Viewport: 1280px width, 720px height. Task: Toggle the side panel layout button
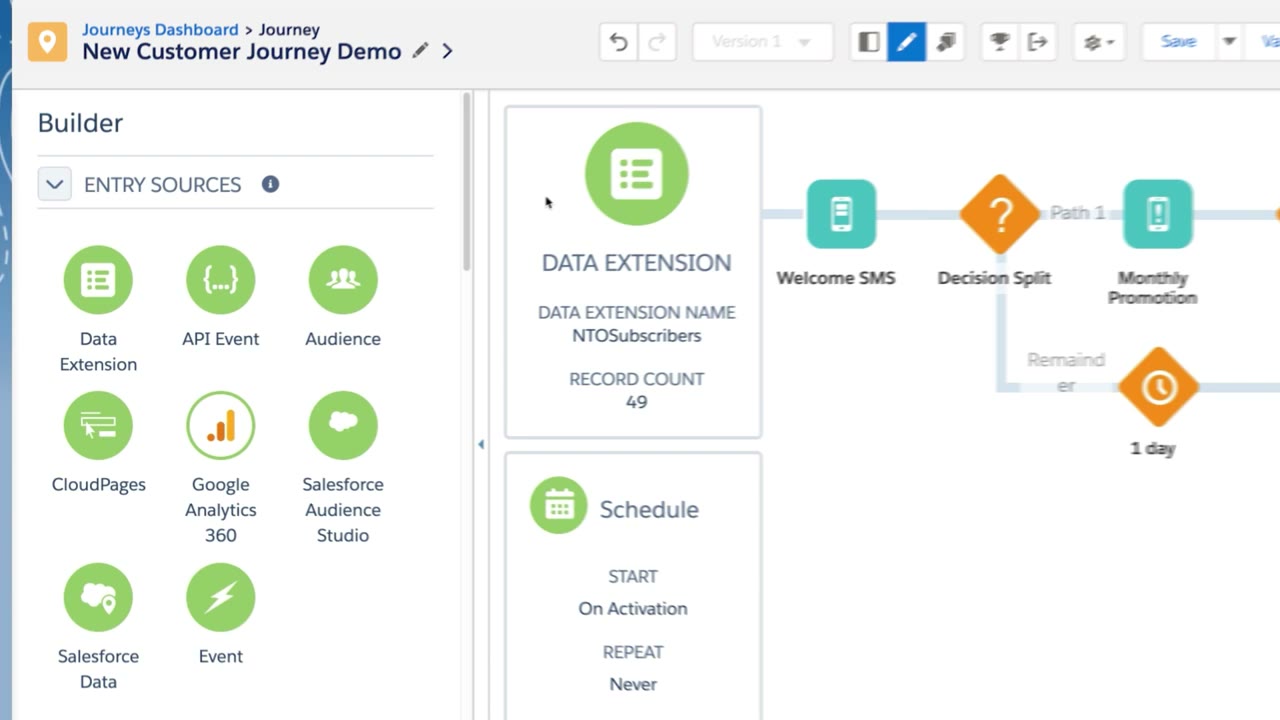[869, 42]
